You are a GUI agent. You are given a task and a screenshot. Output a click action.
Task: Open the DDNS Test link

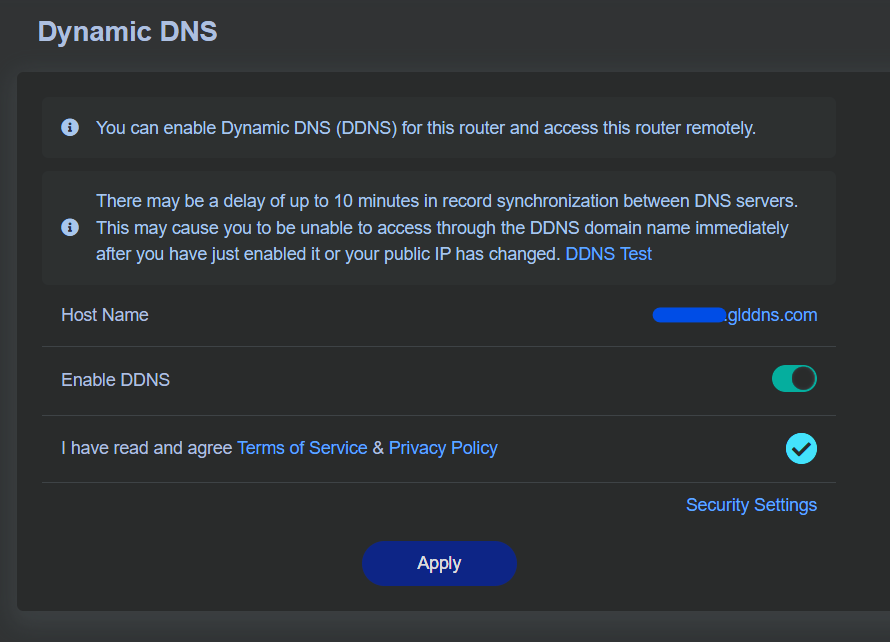click(x=608, y=253)
